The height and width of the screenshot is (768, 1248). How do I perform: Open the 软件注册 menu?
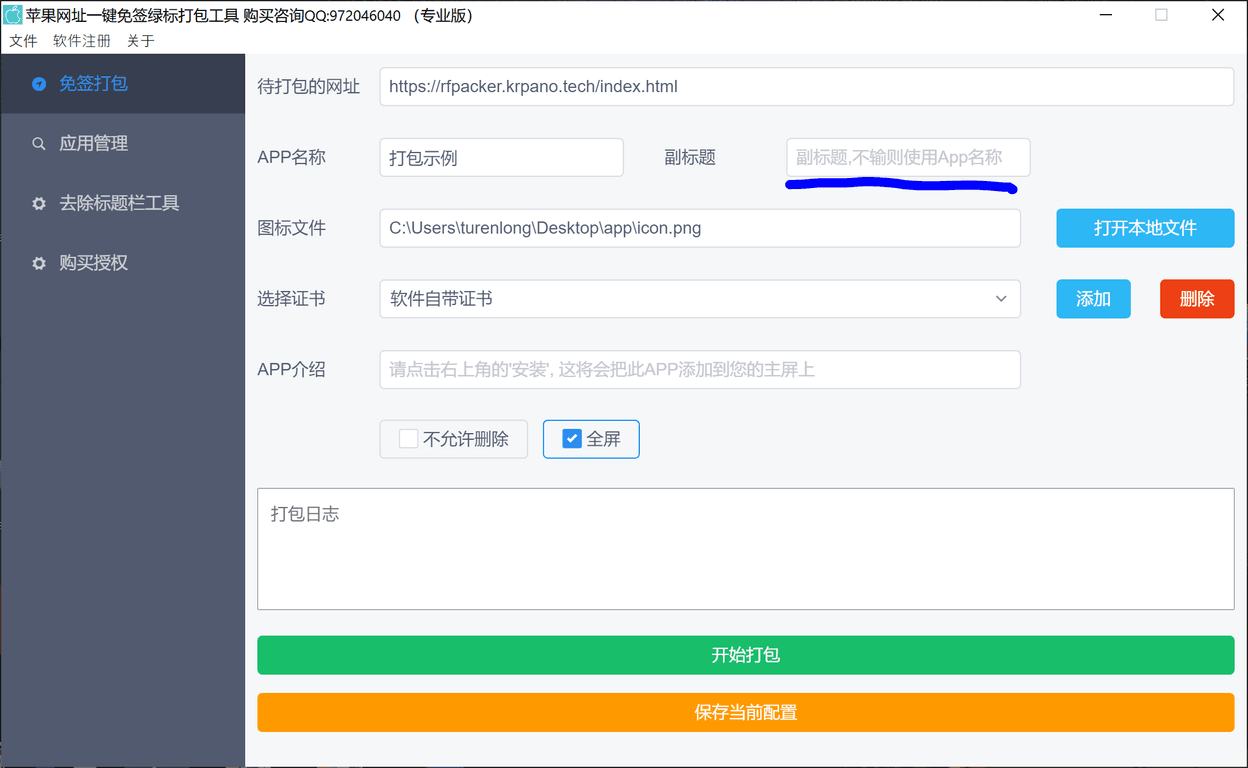pos(81,40)
